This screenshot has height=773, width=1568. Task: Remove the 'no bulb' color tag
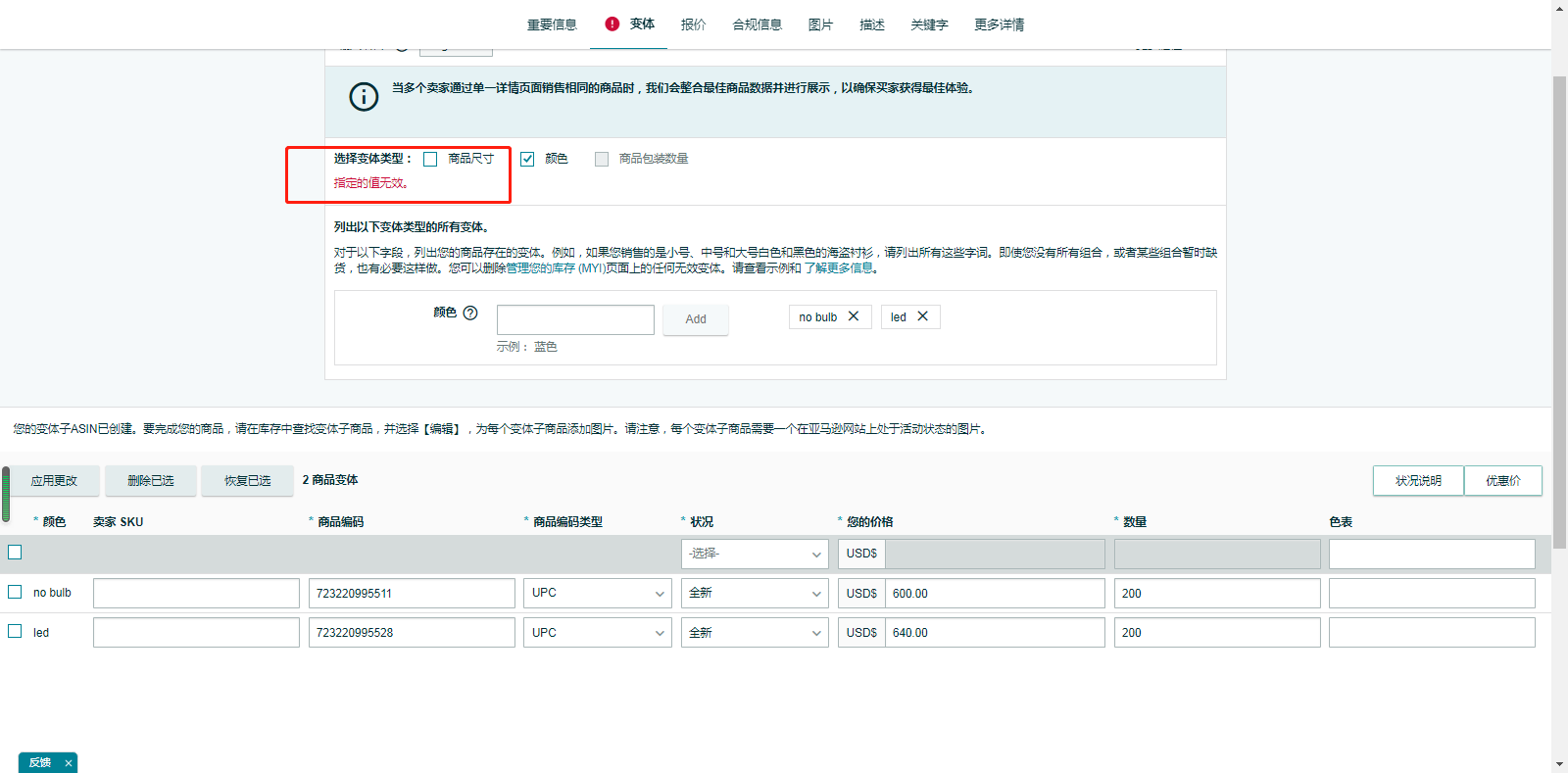(x=854, y=316)
